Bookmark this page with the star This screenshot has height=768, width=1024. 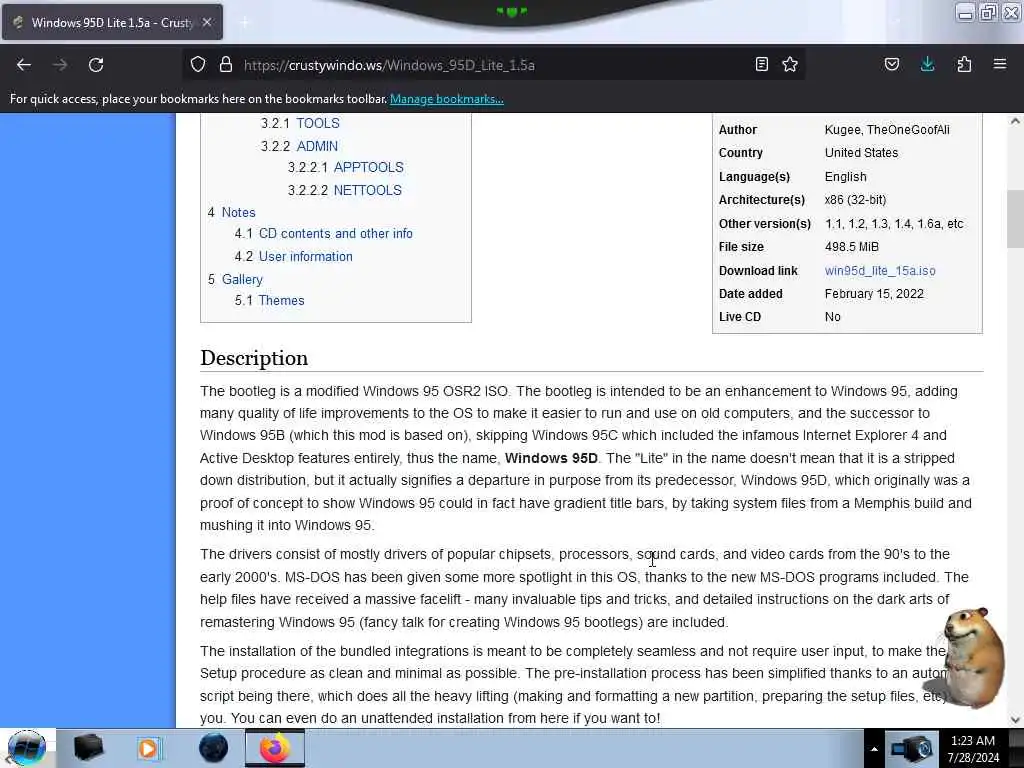click(790, 64)
